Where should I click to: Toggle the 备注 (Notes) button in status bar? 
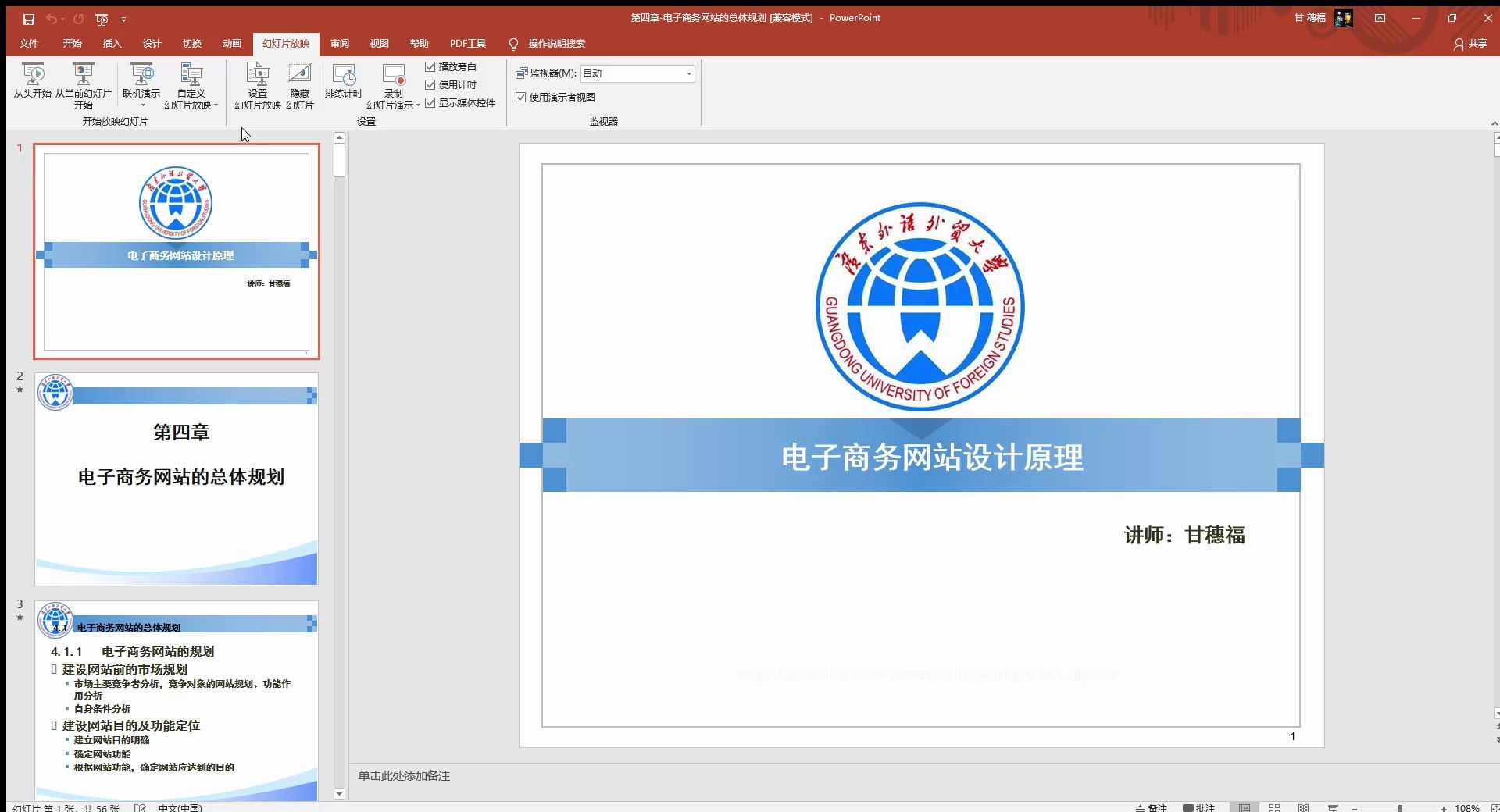coord(1152,807)
